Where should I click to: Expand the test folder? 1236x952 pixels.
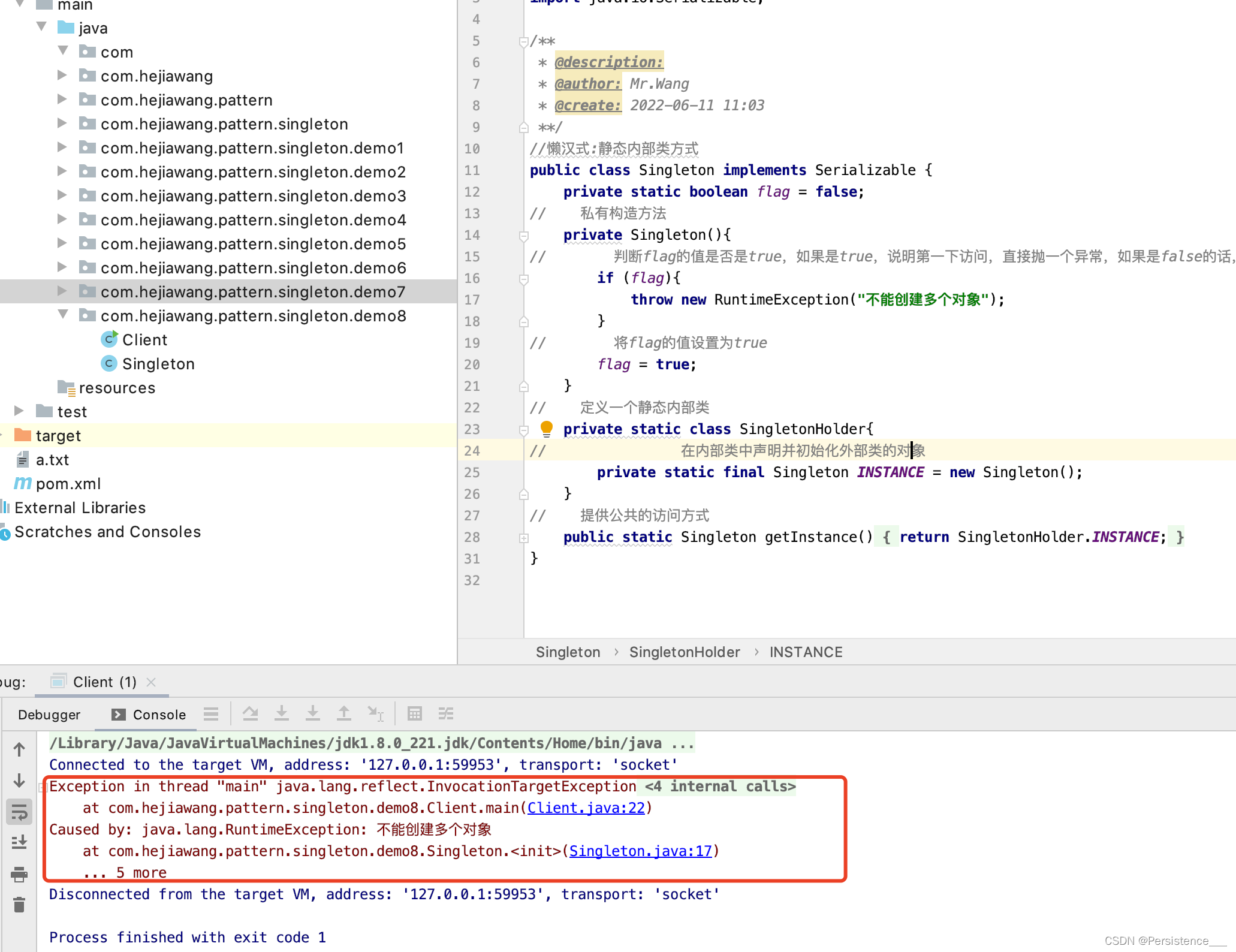point(19,411)
